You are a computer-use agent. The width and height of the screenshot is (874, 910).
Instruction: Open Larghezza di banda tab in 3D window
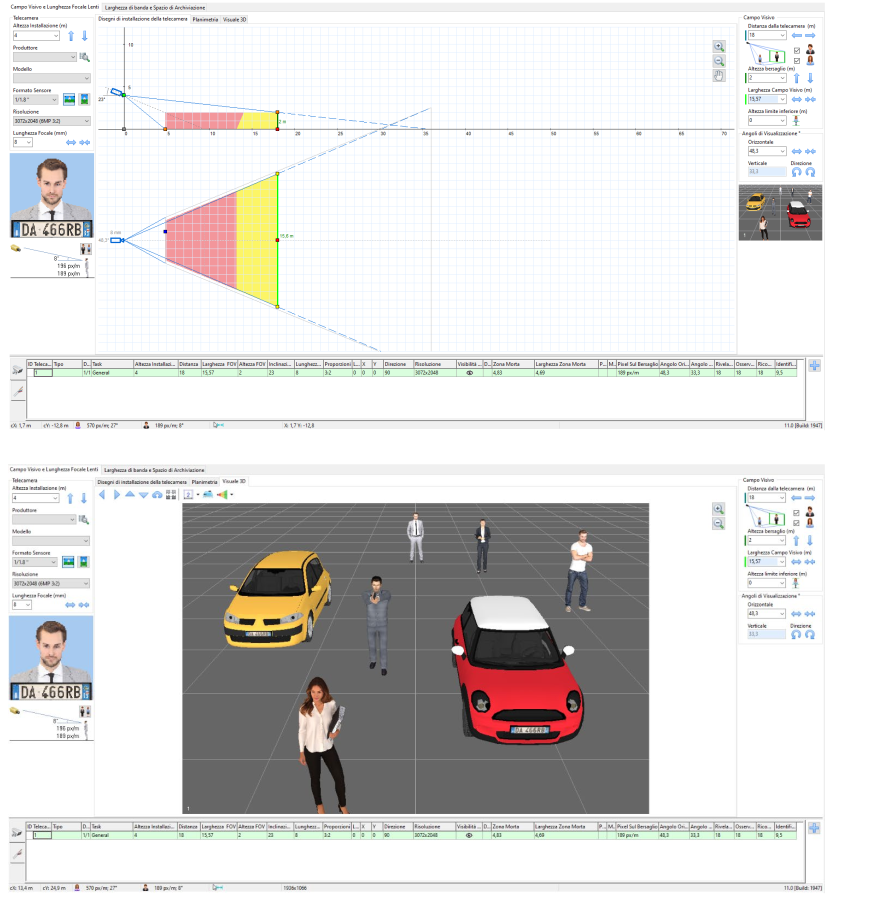click(x=154, y=469)
